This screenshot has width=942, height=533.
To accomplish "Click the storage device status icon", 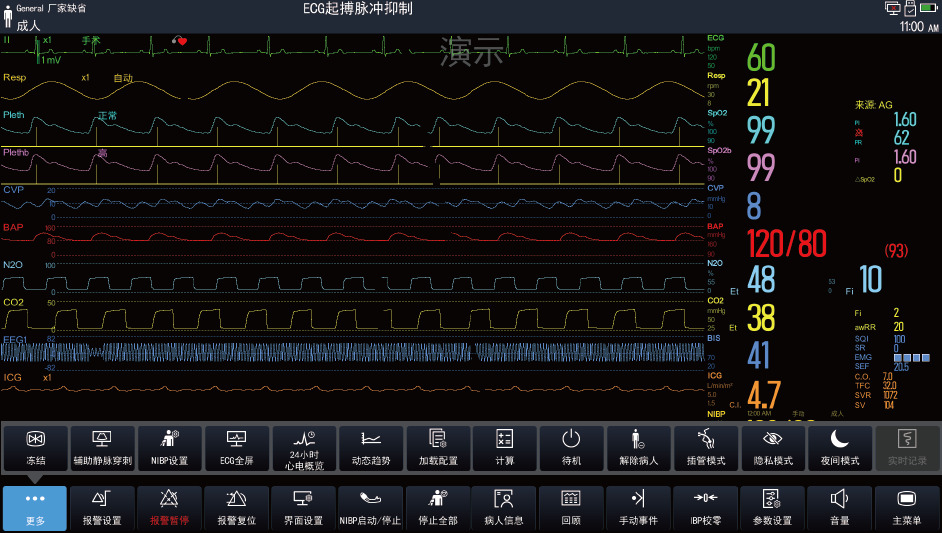I will (910, 8).
